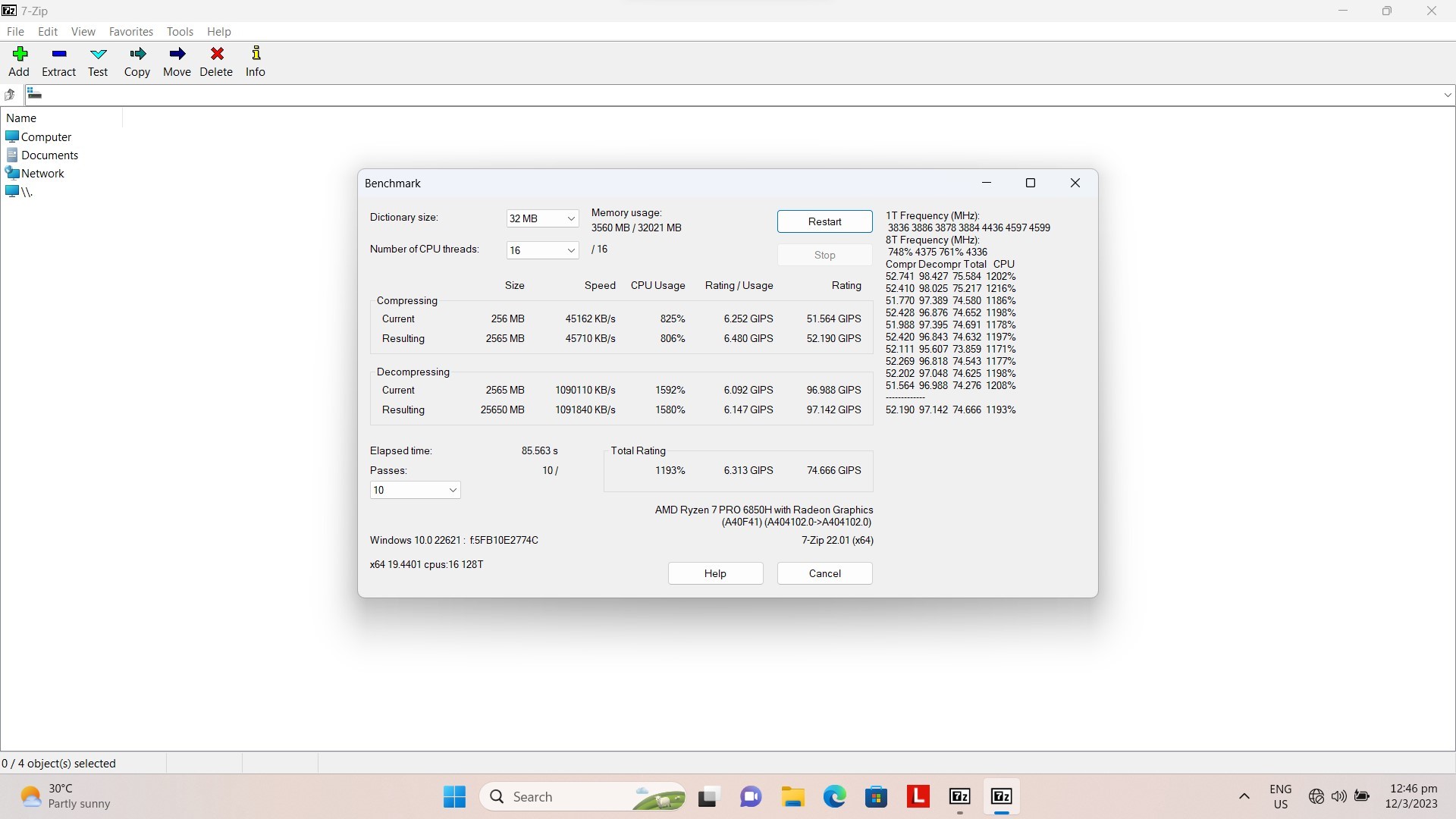This screenshot has width=1456, height=819.
Task: Click the benchmark Help button
Action: pos(715,573)
